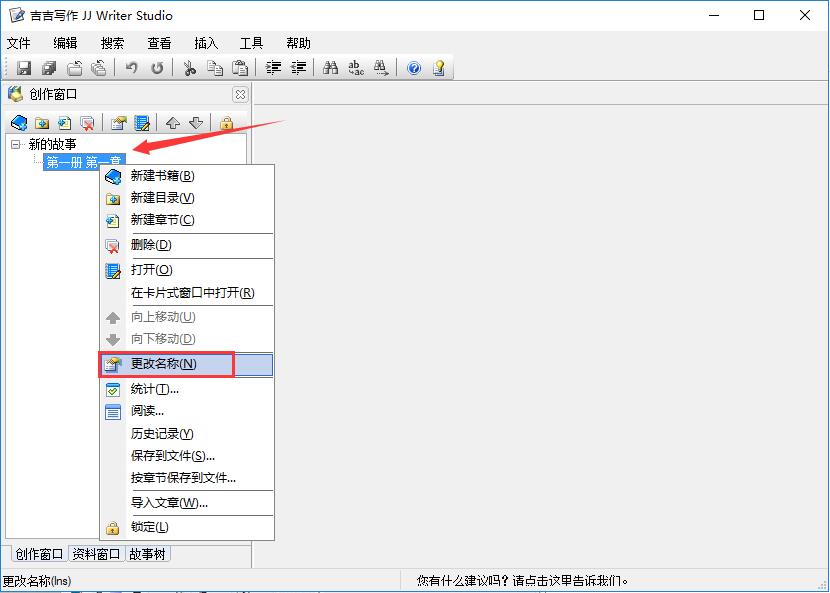Switch to the 资料窗口 tab
Screen dimensions: 830x593
96,553
